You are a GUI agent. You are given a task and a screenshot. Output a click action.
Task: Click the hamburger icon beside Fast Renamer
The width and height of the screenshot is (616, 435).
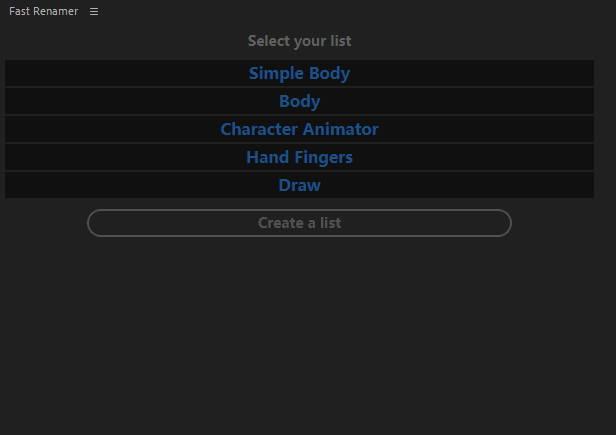pos(94,12)
